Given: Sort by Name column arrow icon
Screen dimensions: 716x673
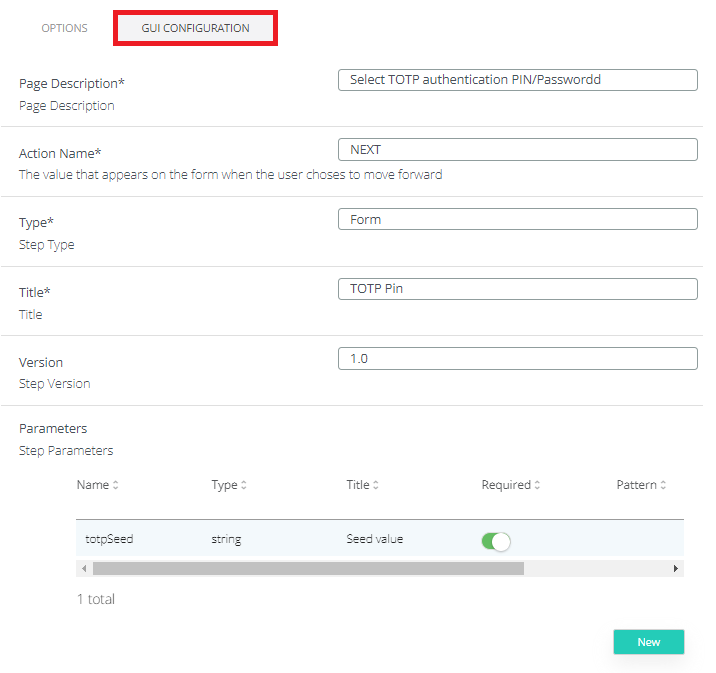Looking at the screenshot, I should point(115,485).
